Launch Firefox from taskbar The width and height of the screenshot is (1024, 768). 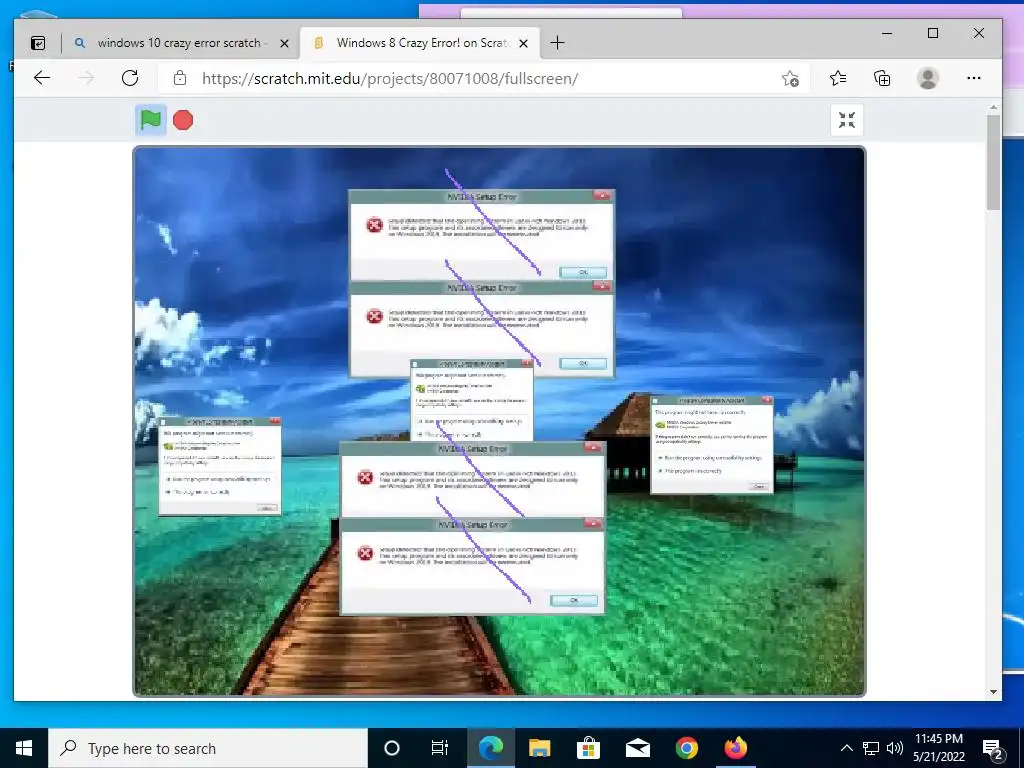(x=735, y=748)
